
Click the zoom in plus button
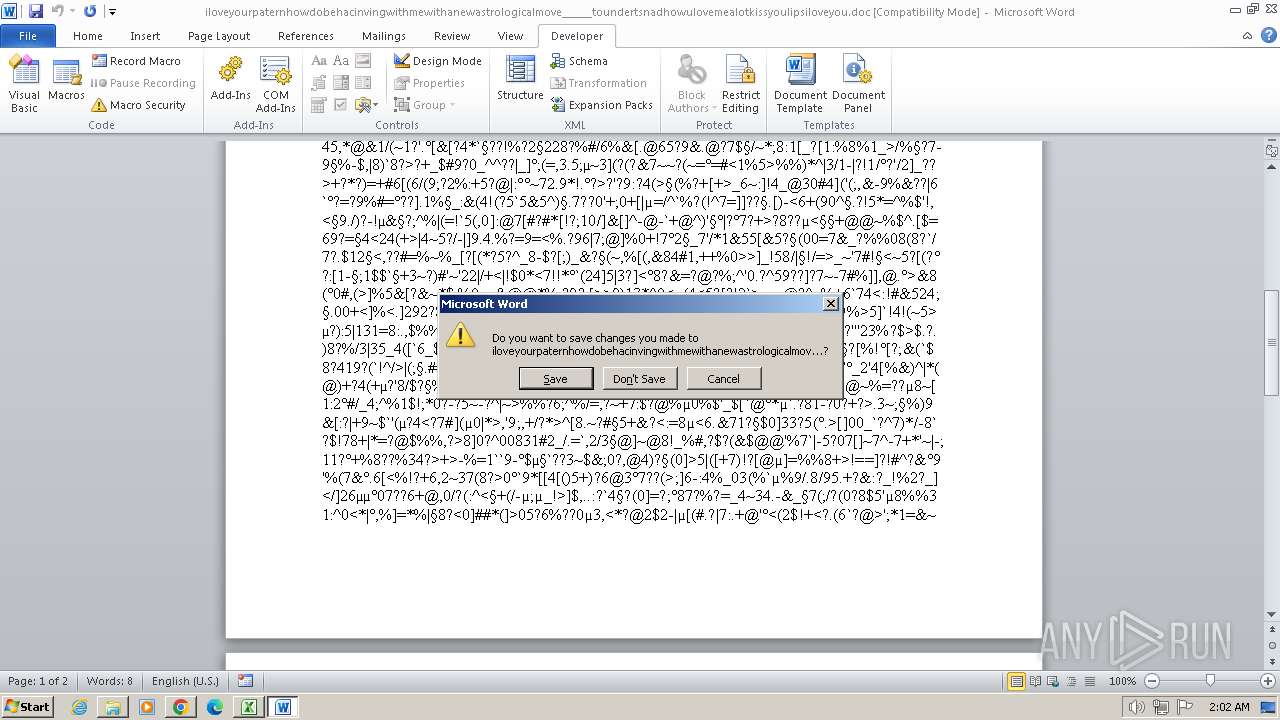pyautogui.click(x=1268, y=681)
